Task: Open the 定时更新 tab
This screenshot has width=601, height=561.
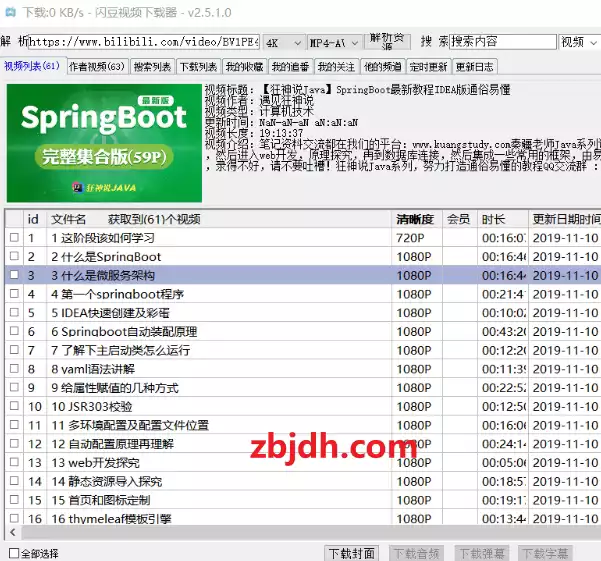Action: 429,67
